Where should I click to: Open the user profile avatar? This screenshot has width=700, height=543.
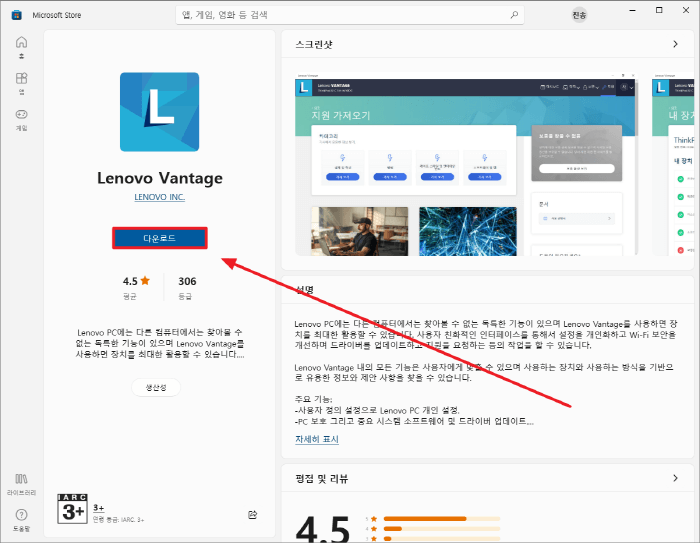pyautogui.click(x=579, y=15)
